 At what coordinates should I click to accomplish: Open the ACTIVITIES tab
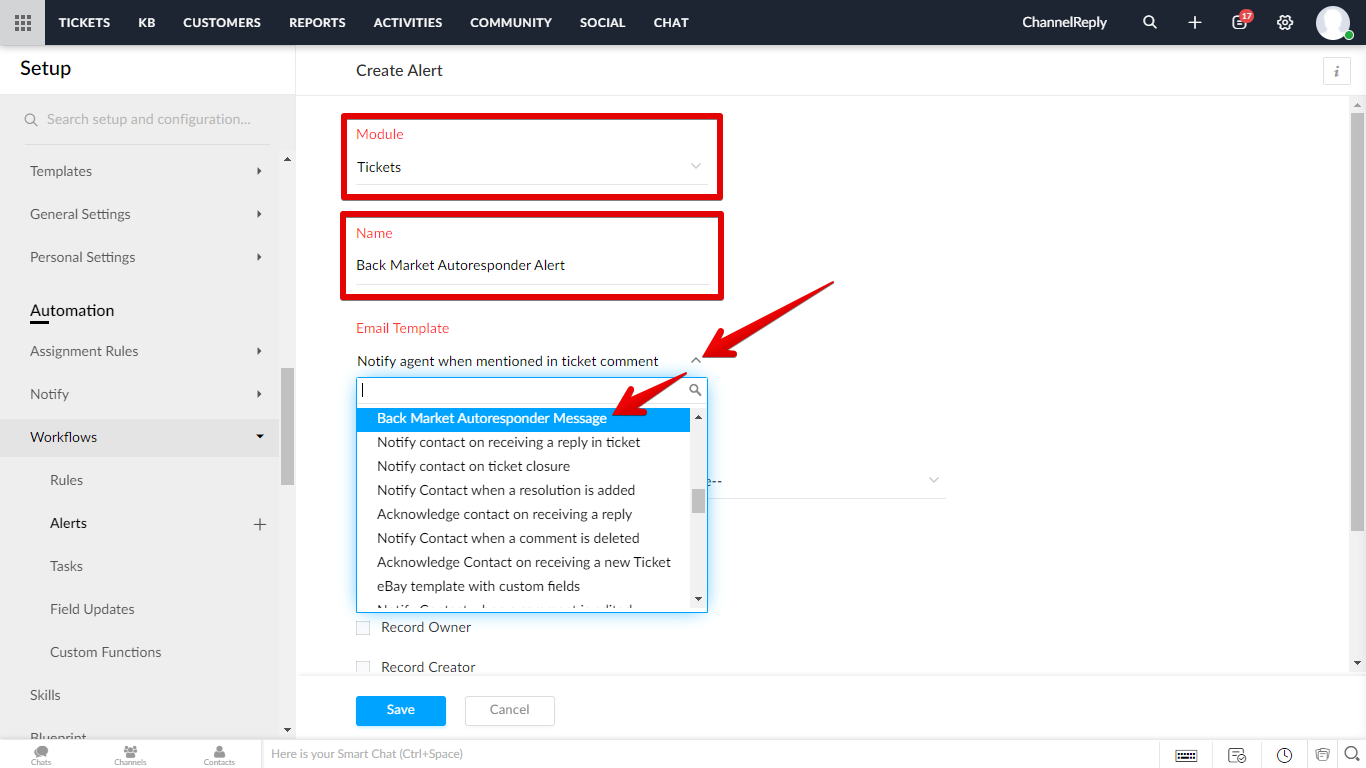(x=408, y=22)
